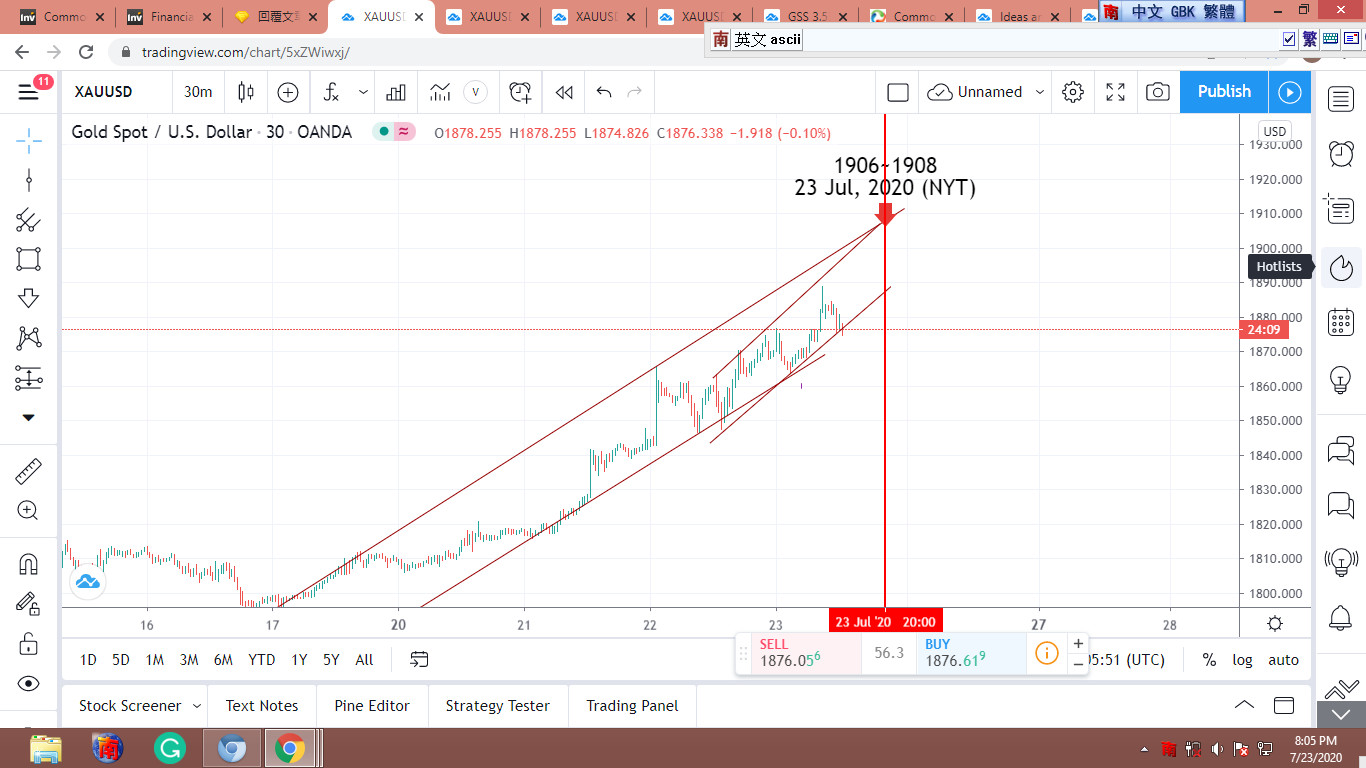Image resolution: width=1366 pixels, height=768 pixels.
Task: Toggle magnet mode for drawings
Action: (29, 564)
